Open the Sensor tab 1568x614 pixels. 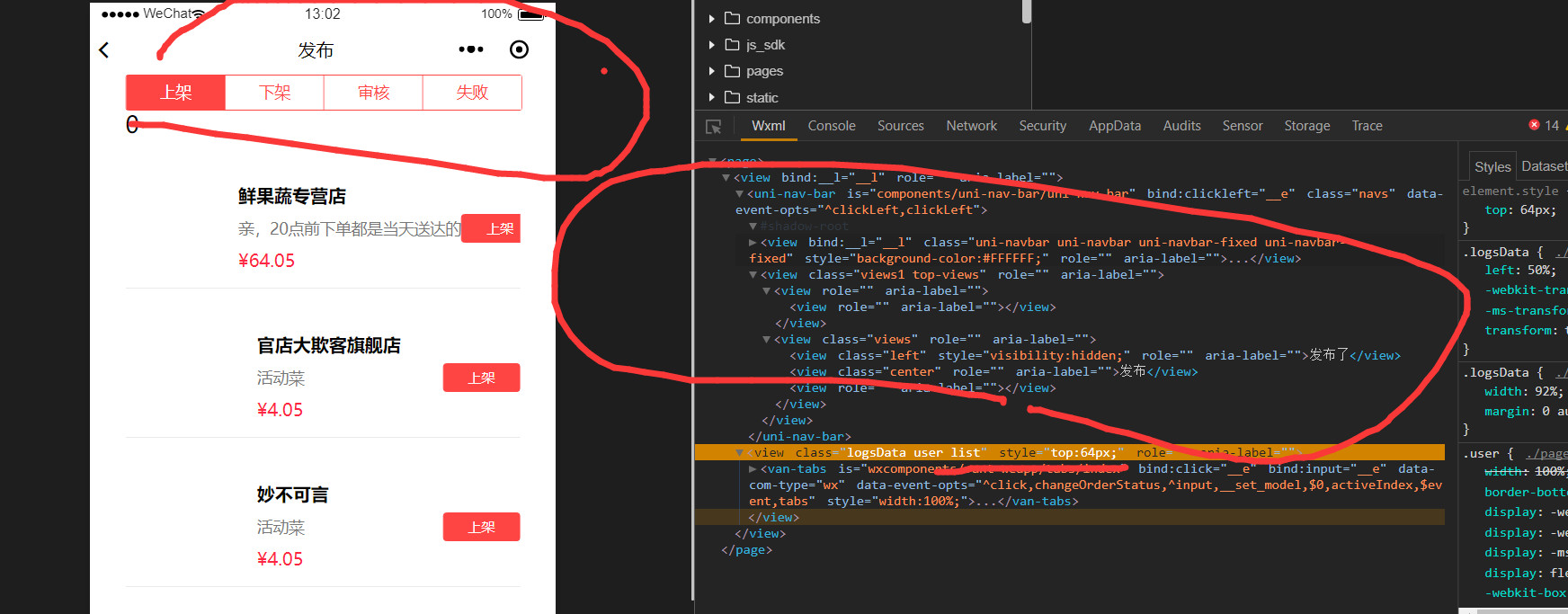click(x=1243, y=126)
